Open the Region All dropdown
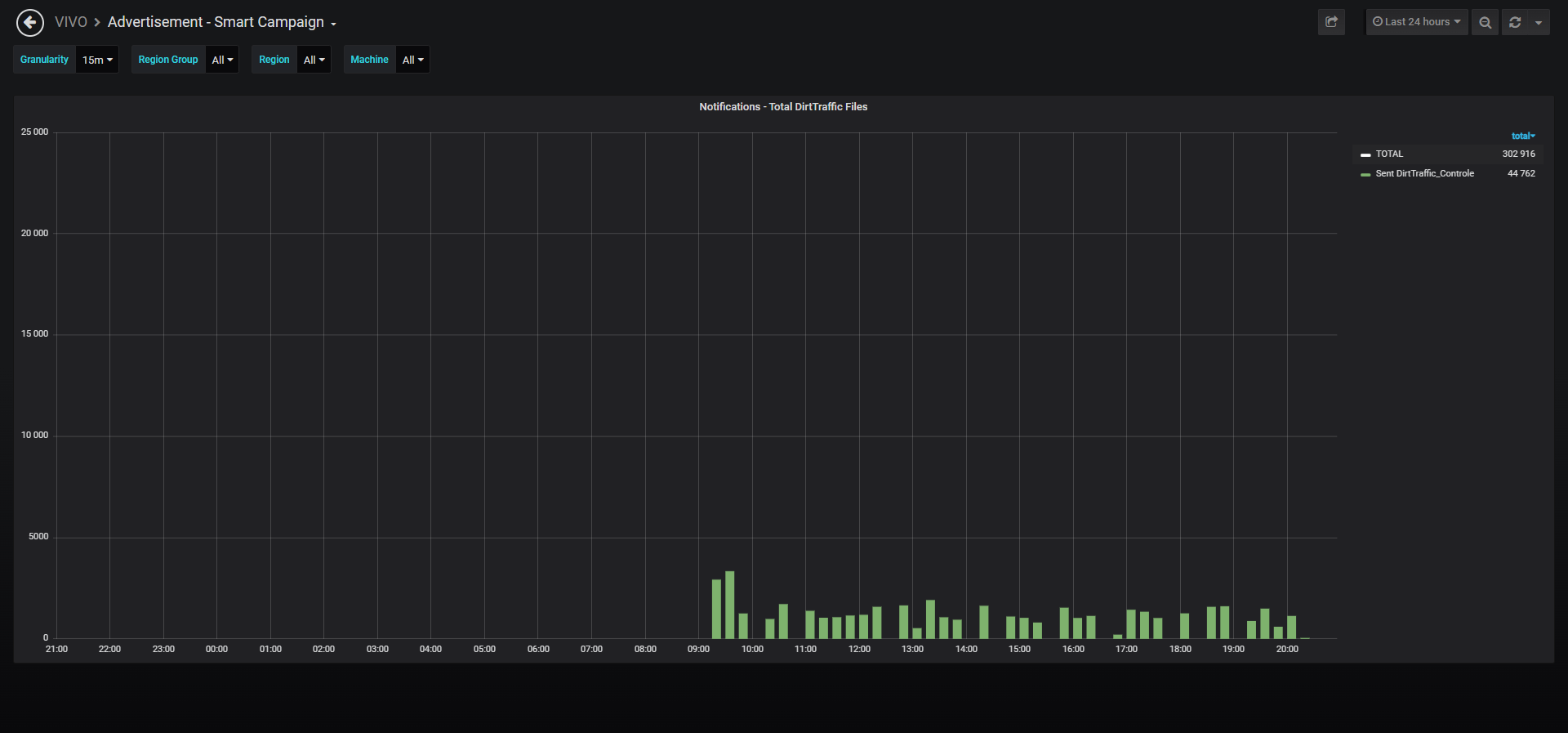This screenshot has width=1568, height=733. click(314, 60)
